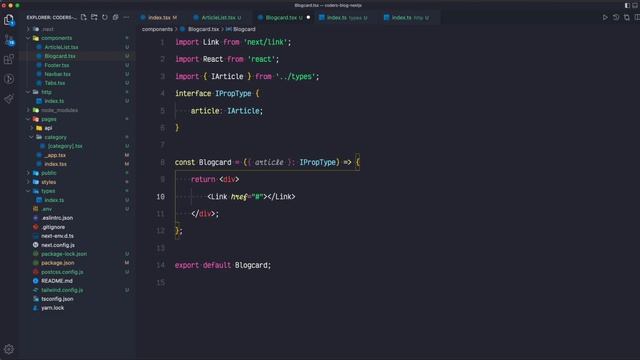The width and height of the screenshot is (640, 360).
Task: Open tsconfig.json in file tree
Action: 57,299
